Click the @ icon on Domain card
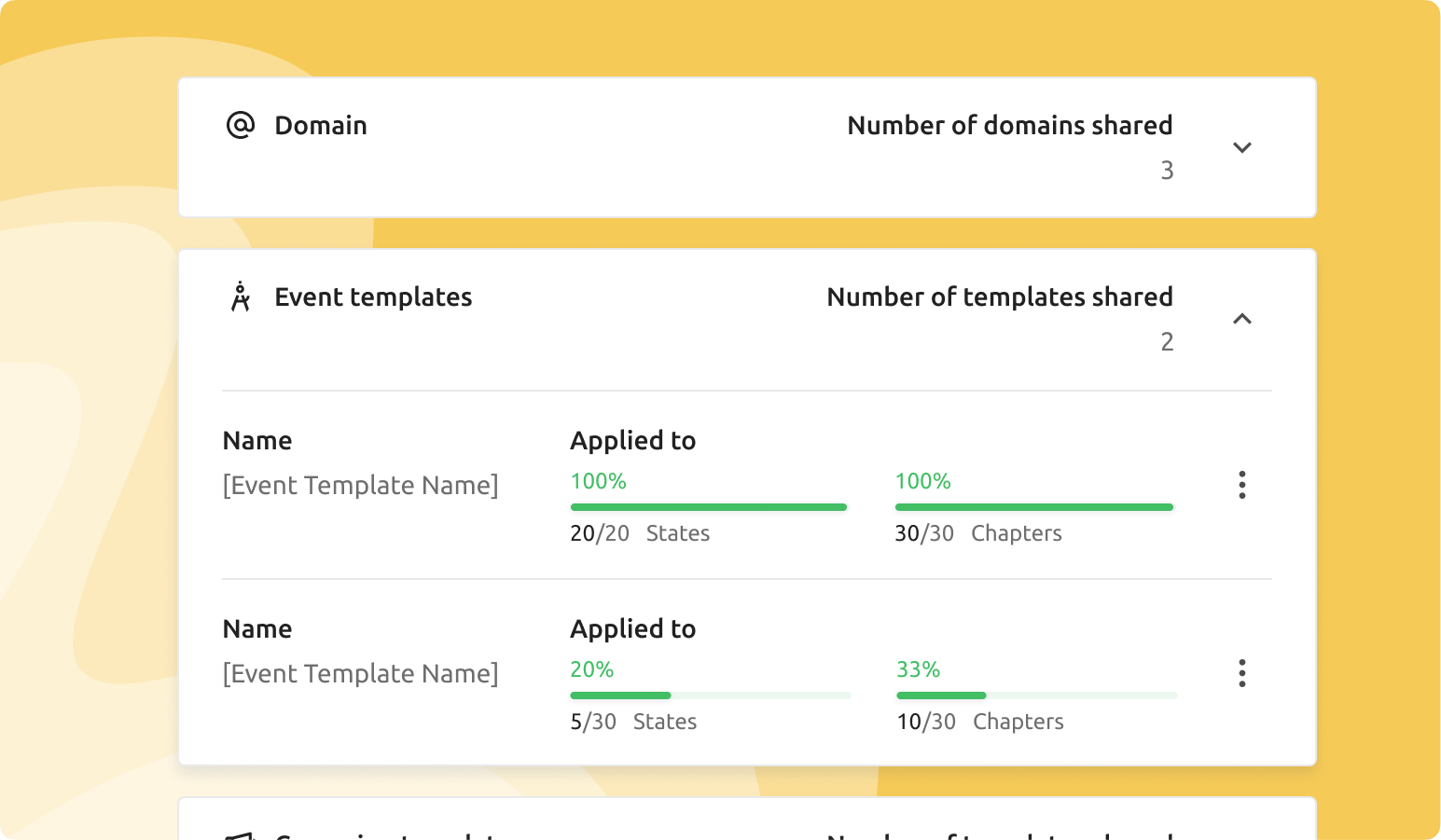The height and width of the screenshot is (840, 1441). click(x=241, y=125)
